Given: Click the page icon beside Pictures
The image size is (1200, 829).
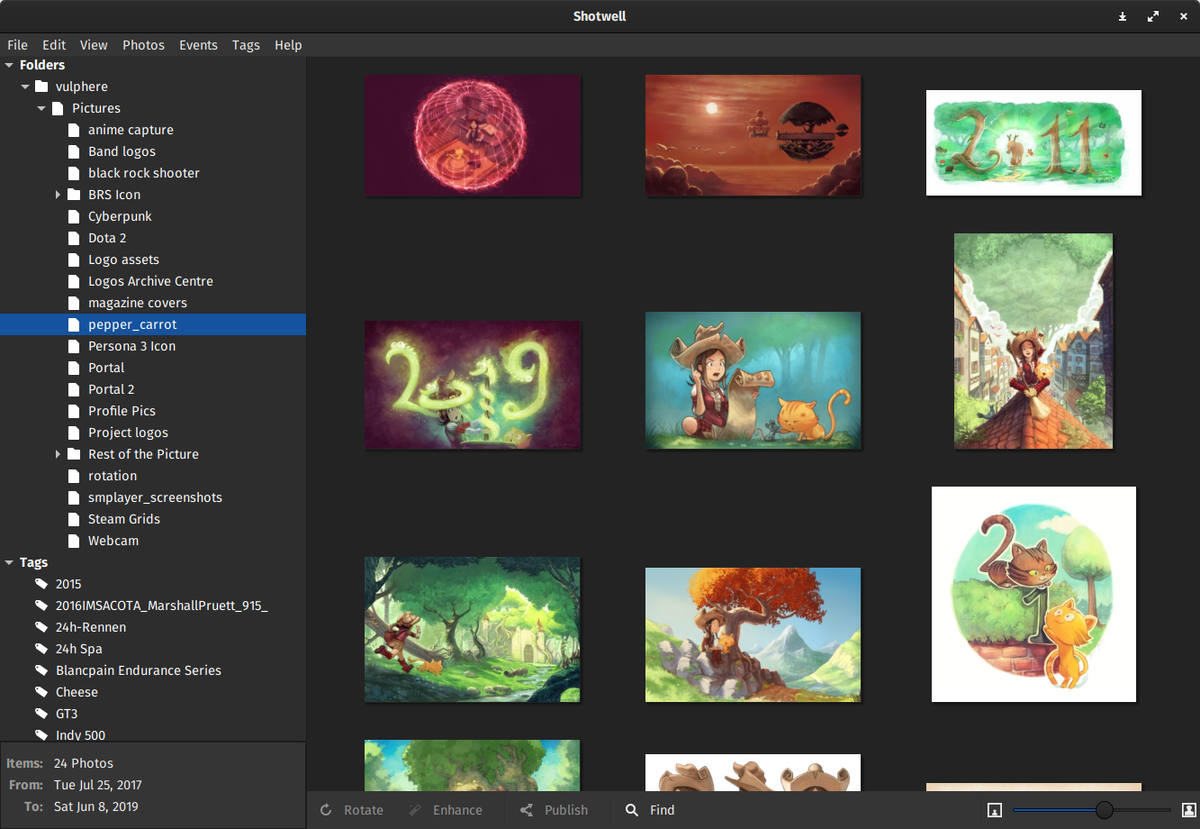Looking at the screenshot, I should click(x=57, y=108).
